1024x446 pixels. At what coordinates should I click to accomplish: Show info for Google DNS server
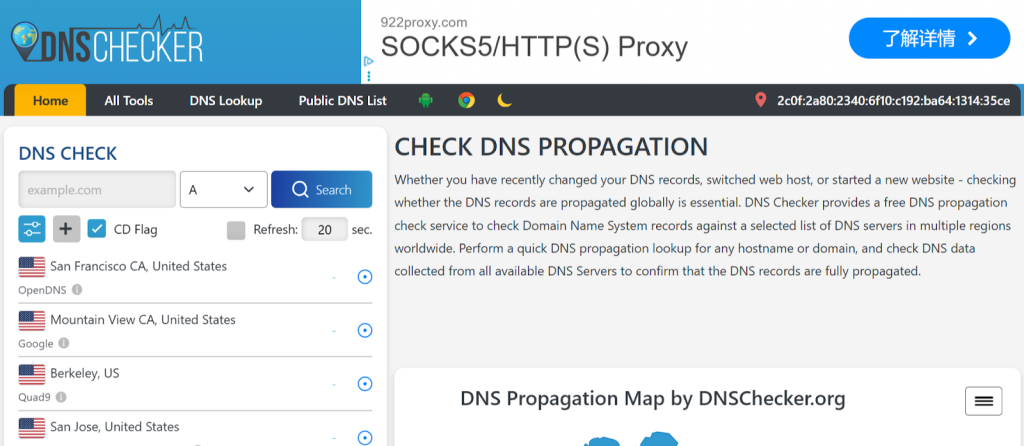tap(63, 343)
